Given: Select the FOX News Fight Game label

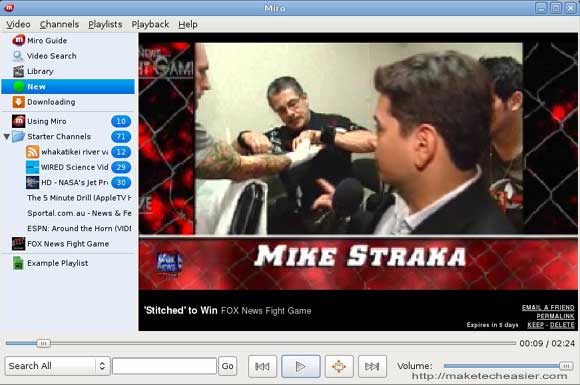Looking at the screenshot, I should tap(68, 244).
